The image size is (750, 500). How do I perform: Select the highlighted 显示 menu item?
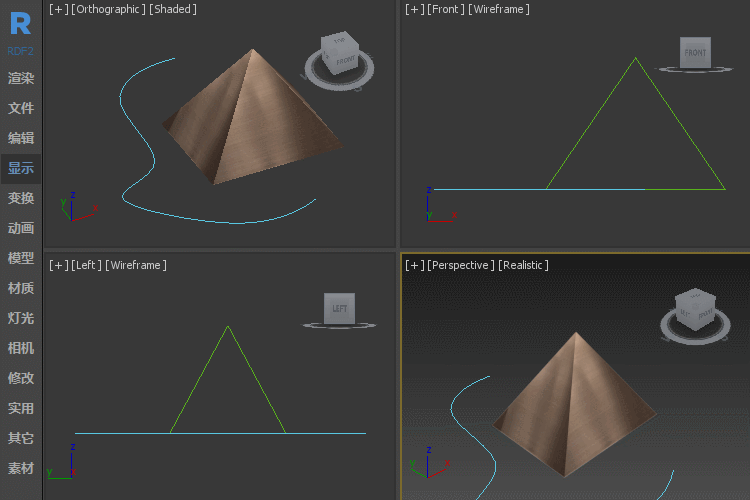pos(21,168)
